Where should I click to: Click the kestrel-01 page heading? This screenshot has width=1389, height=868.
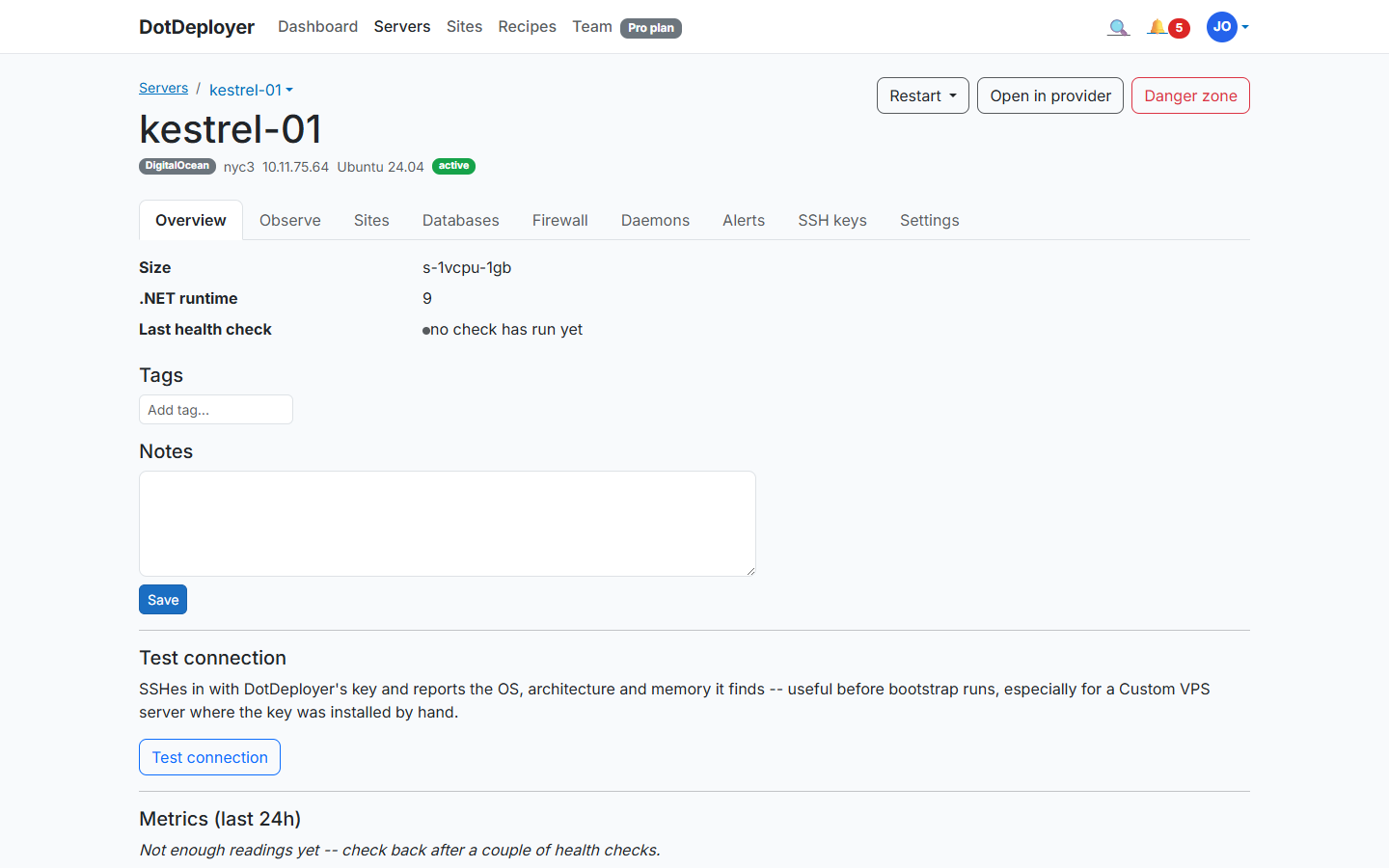231,129
